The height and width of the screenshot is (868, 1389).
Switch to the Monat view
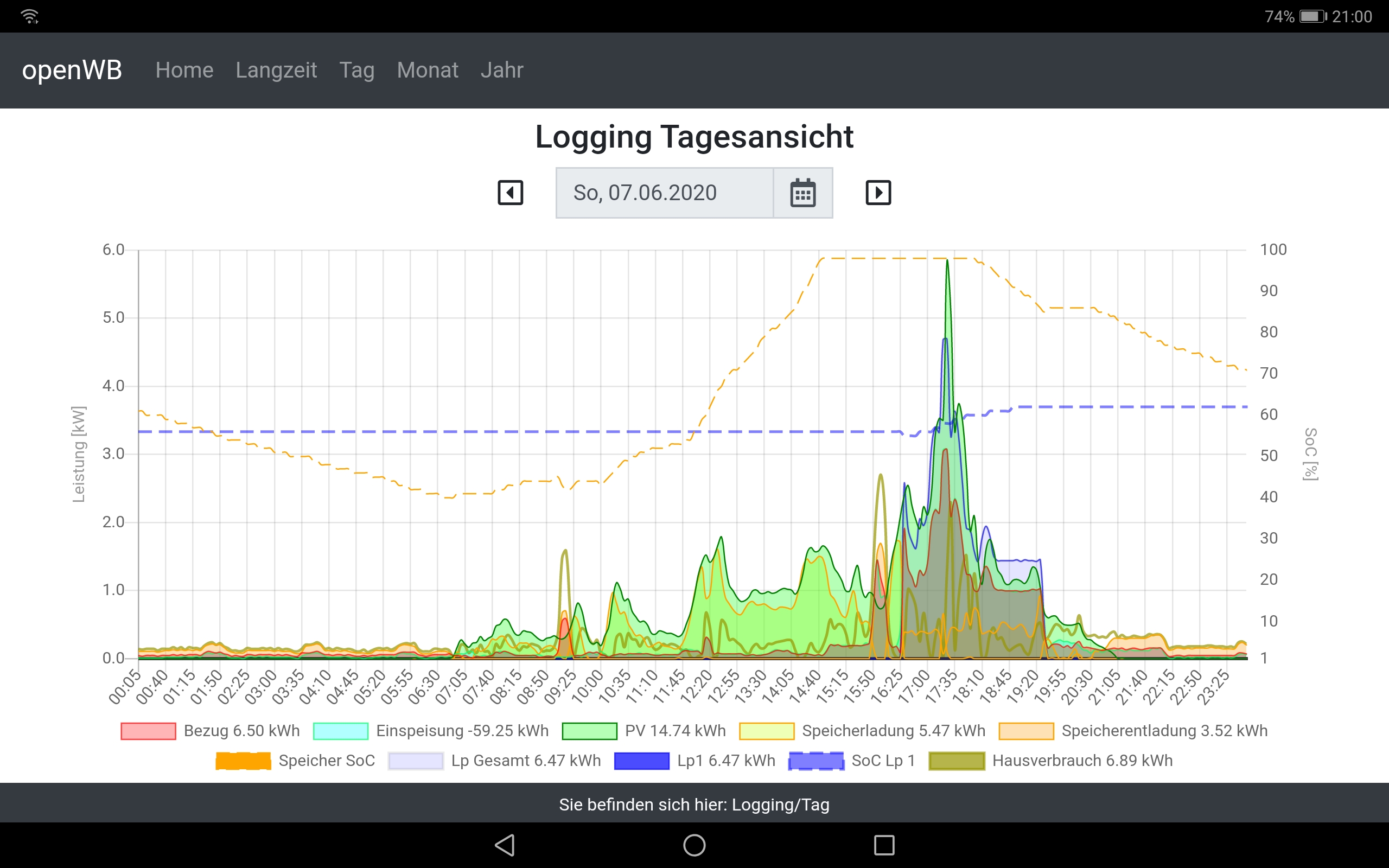click(427, 70)
